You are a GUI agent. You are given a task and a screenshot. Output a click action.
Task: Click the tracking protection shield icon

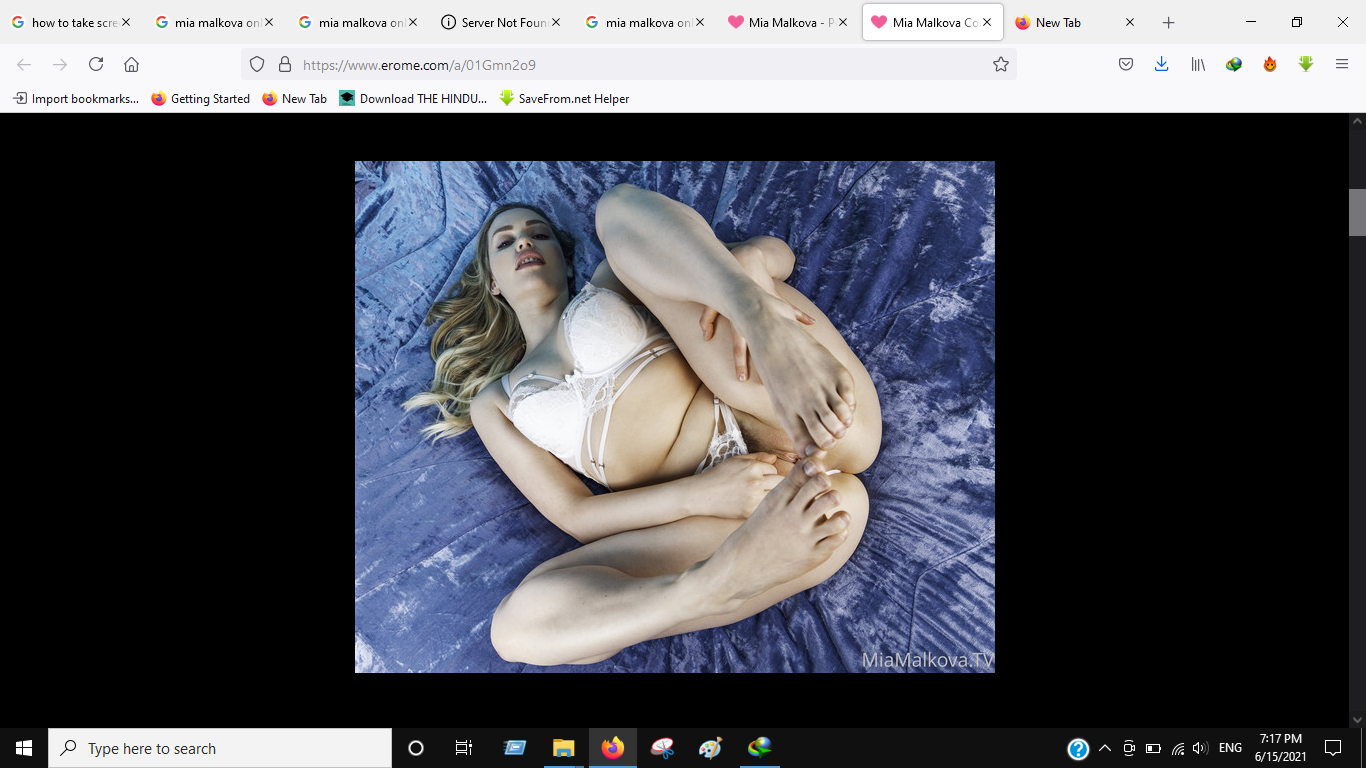coord(257,64)
